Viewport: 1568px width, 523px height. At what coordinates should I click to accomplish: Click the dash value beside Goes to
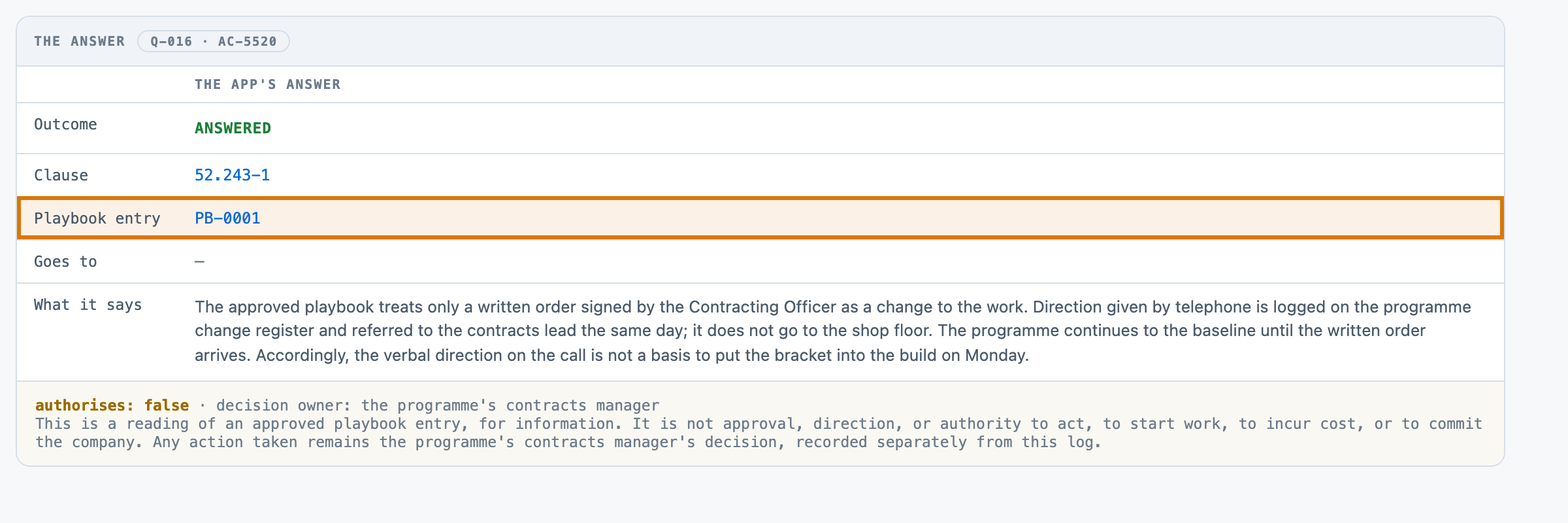point(200,261)
